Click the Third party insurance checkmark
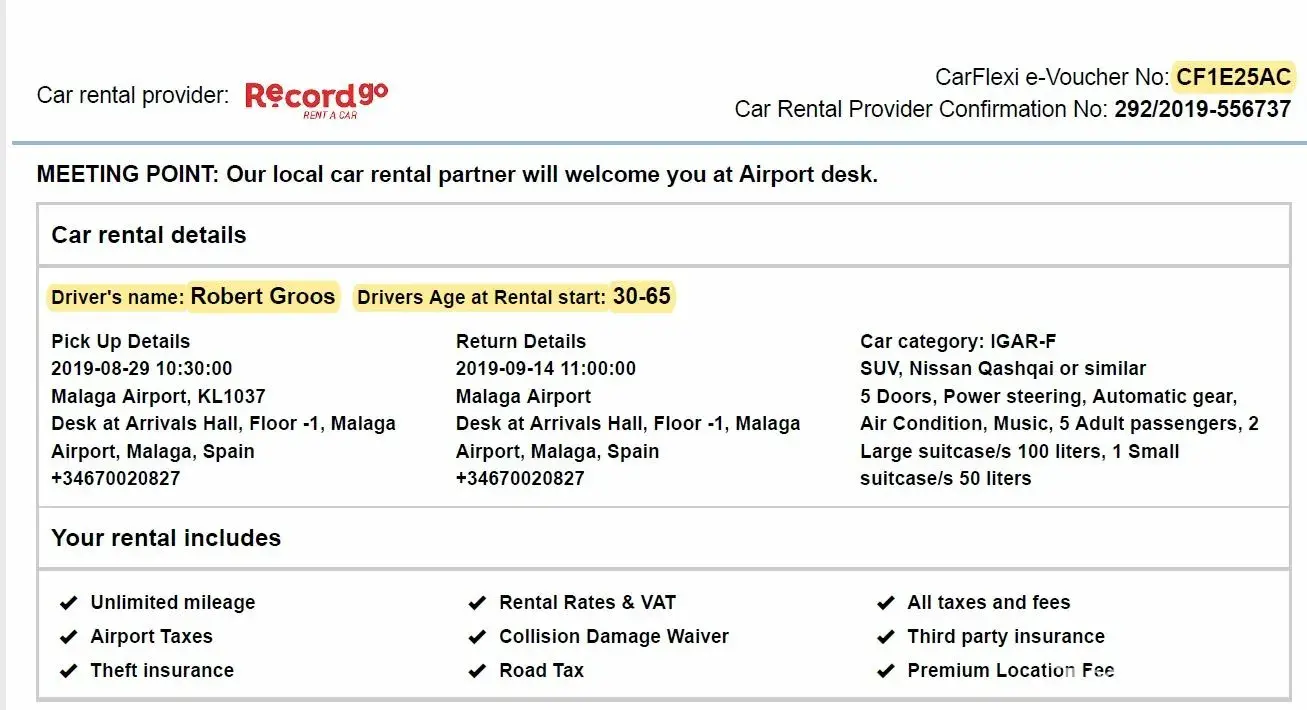Image resolution: width=1307 pixels, height=710 pixels. [x=885, y=636]
